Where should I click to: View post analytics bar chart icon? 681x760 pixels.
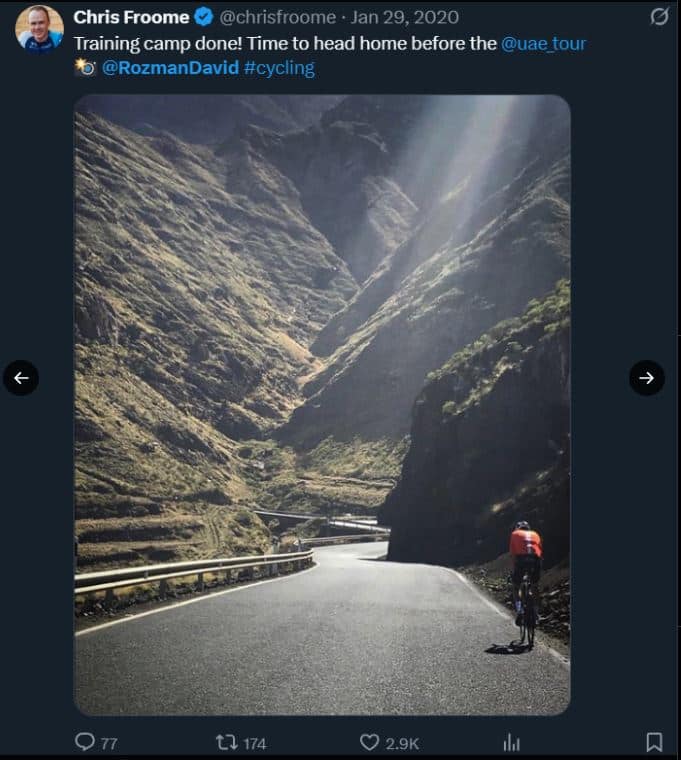(511, 742)
